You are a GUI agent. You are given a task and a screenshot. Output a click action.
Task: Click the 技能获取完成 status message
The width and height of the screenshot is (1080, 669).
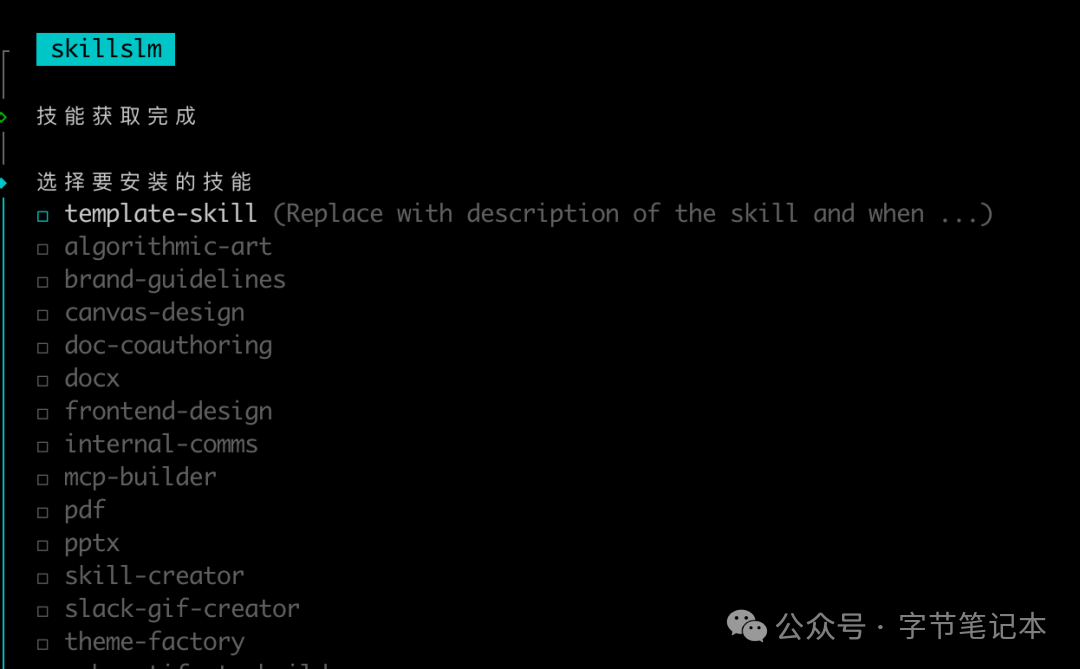click(115, 115)
